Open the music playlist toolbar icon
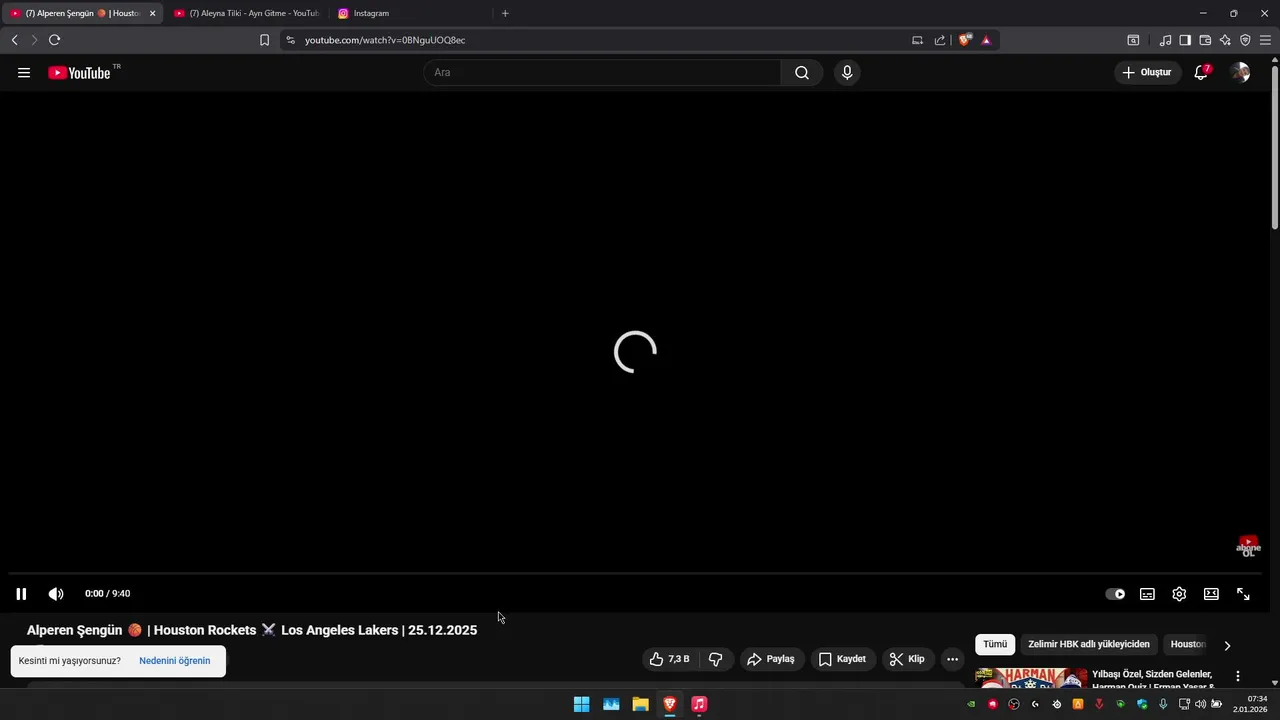This screenshot has height=720, width=1280. coord(1165,40)
